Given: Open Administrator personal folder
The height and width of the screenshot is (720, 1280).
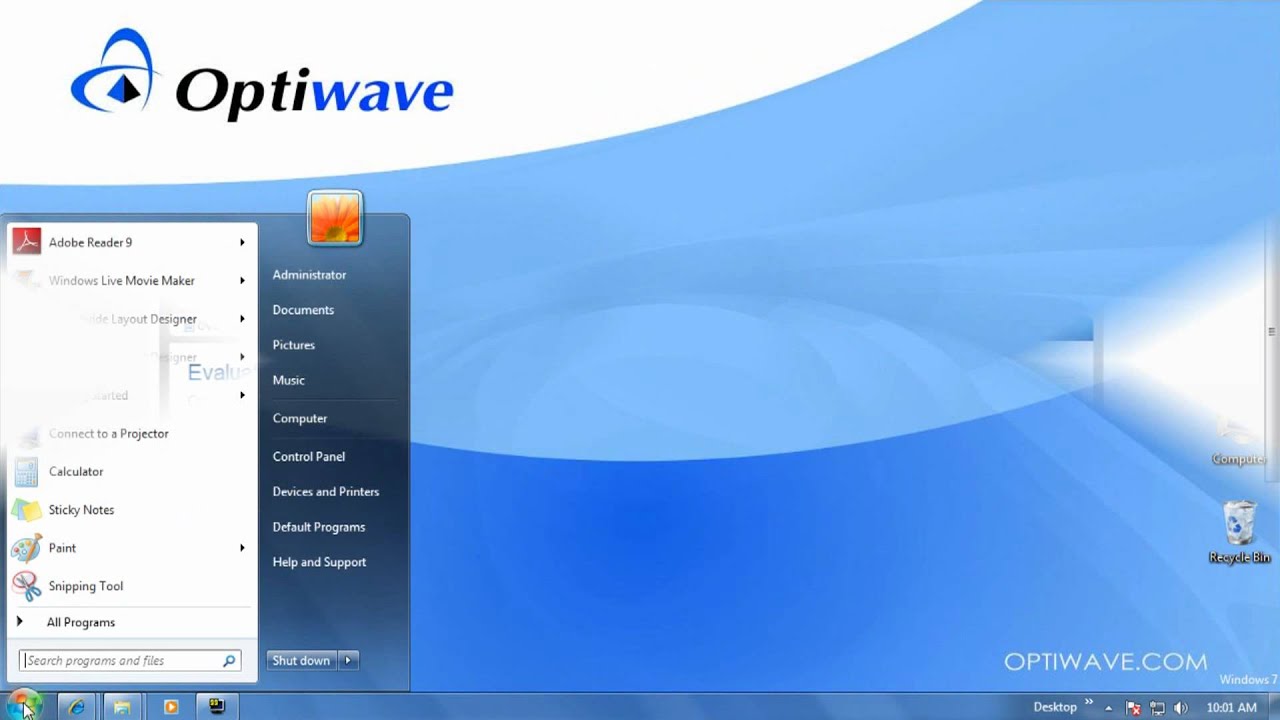Looking at the screenshot, I should (x=309, y=275).
